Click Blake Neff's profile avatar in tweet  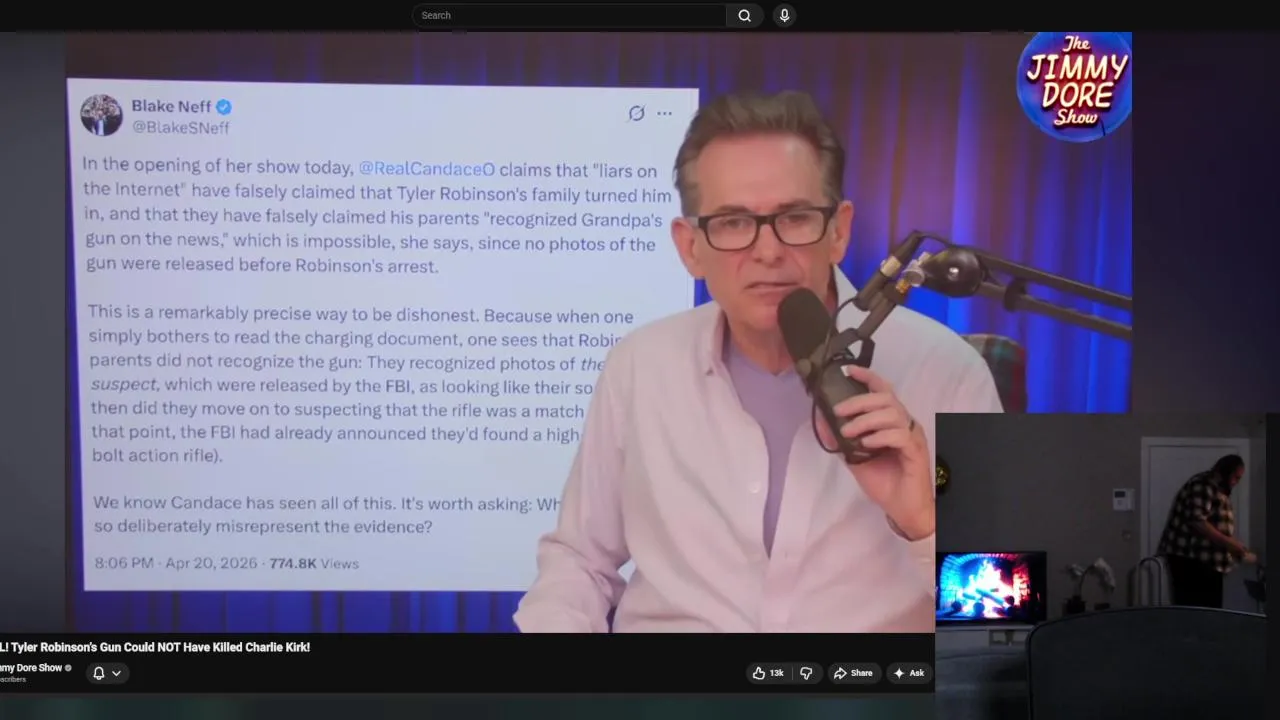coord(101,115)
